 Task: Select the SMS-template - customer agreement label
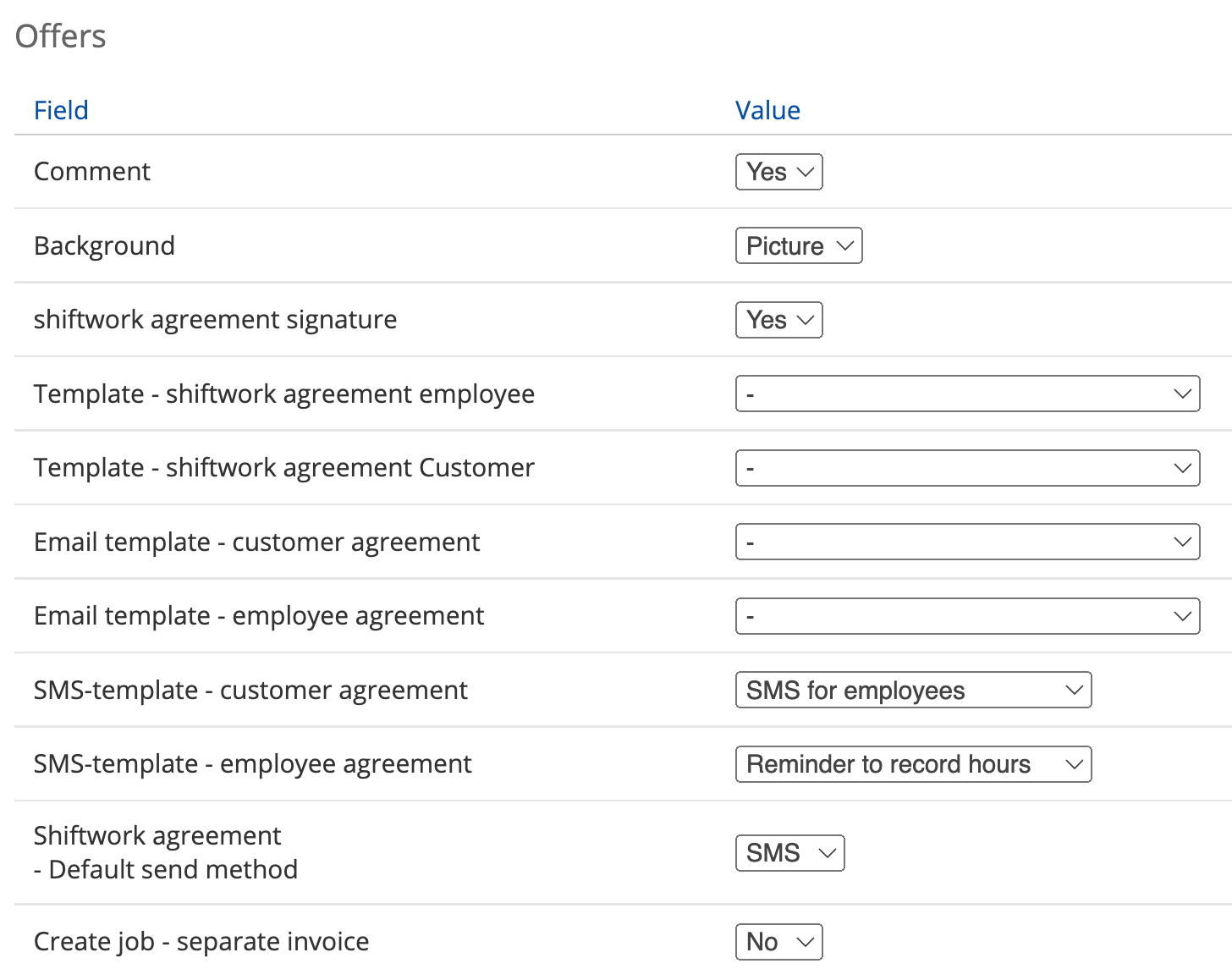coord(250,691)
